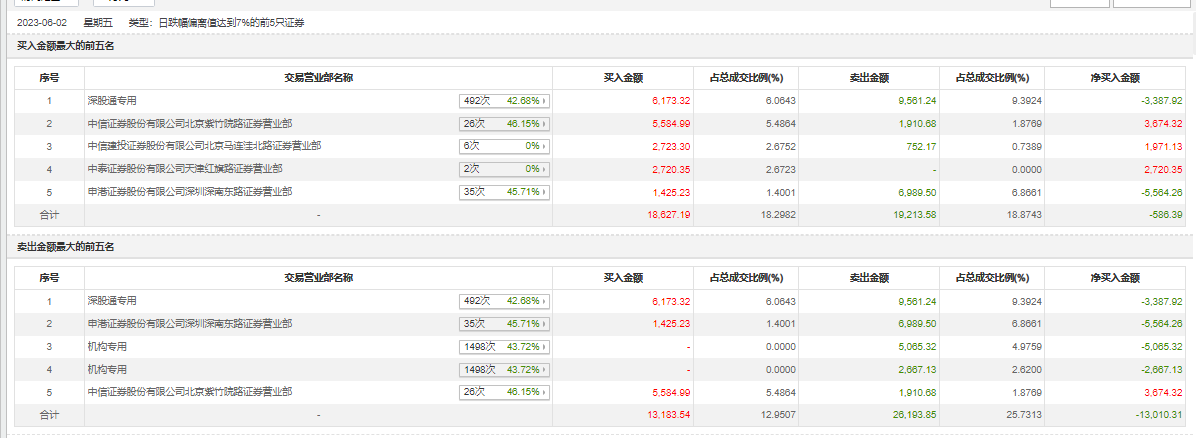The width and height of the screenshot is (1196, 438).
Task: Expand 35次 stats for 申港证券 in buy table
Action: (506, 192)
